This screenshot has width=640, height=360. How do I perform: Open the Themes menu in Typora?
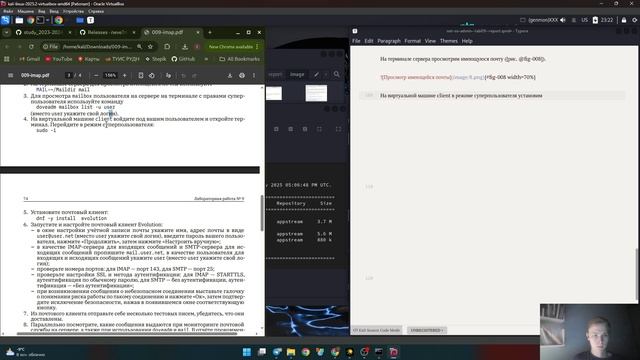coord(449,41)
